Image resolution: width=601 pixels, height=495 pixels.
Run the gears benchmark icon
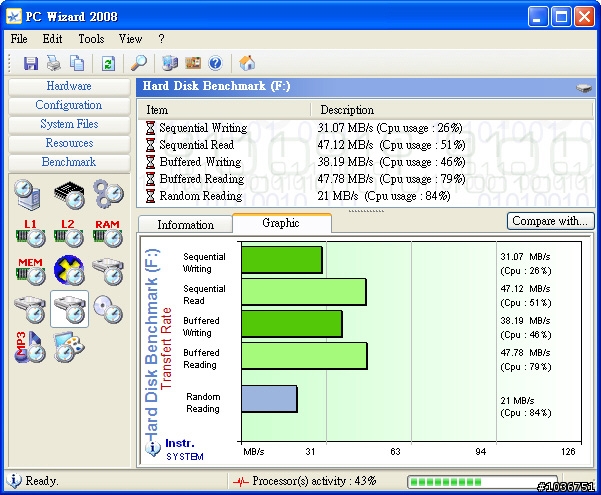[x=108, y=194]
